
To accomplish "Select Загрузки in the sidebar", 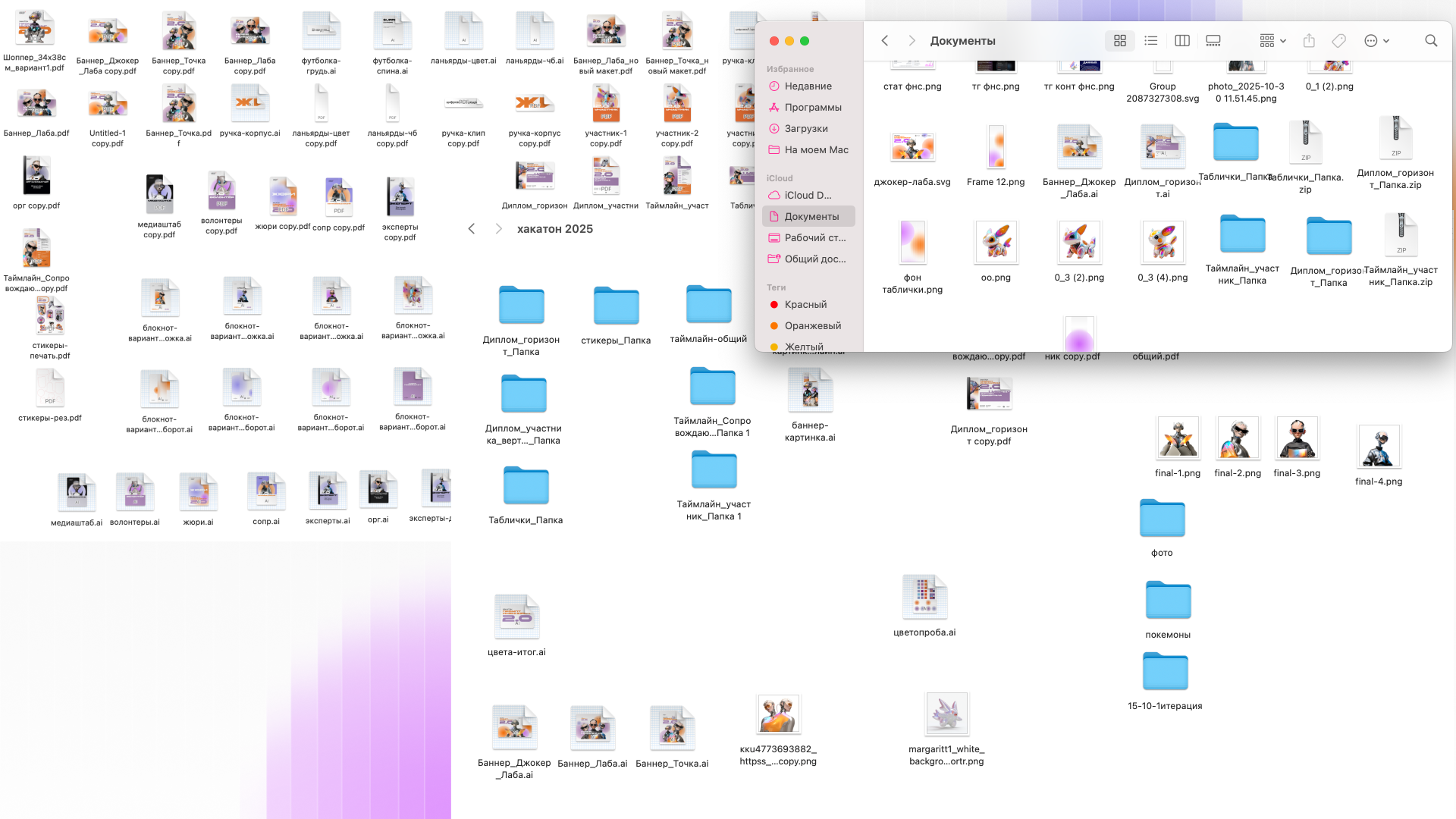I will point(805,129).
